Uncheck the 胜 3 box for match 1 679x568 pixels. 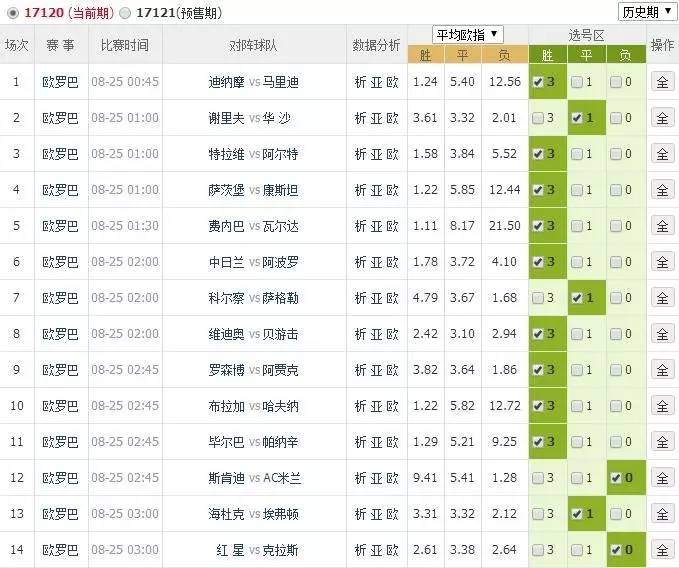tap(538, 82)
